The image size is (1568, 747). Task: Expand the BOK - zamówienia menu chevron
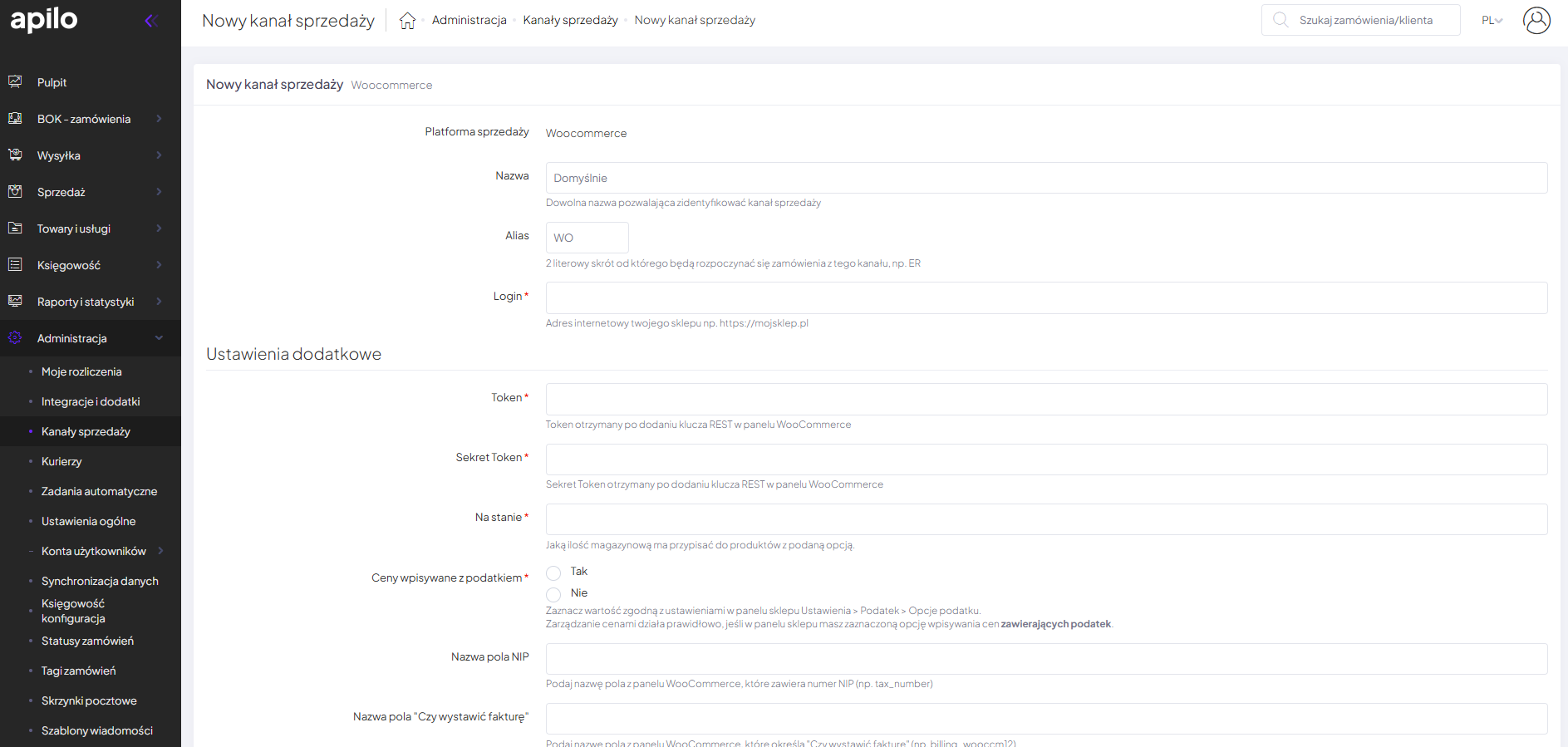159,119
